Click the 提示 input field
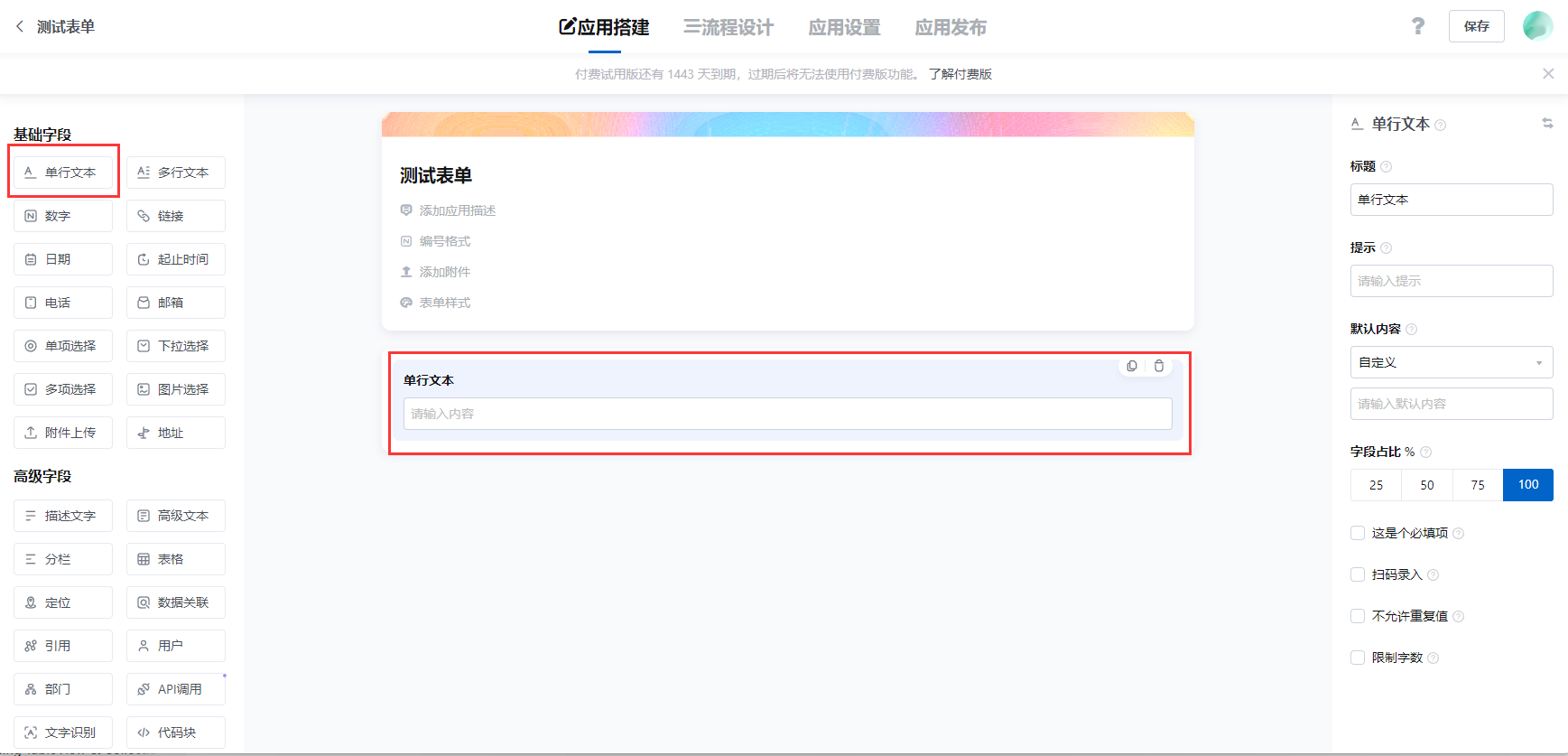This screenshot has width=1568, height=756. (1451, 281)
